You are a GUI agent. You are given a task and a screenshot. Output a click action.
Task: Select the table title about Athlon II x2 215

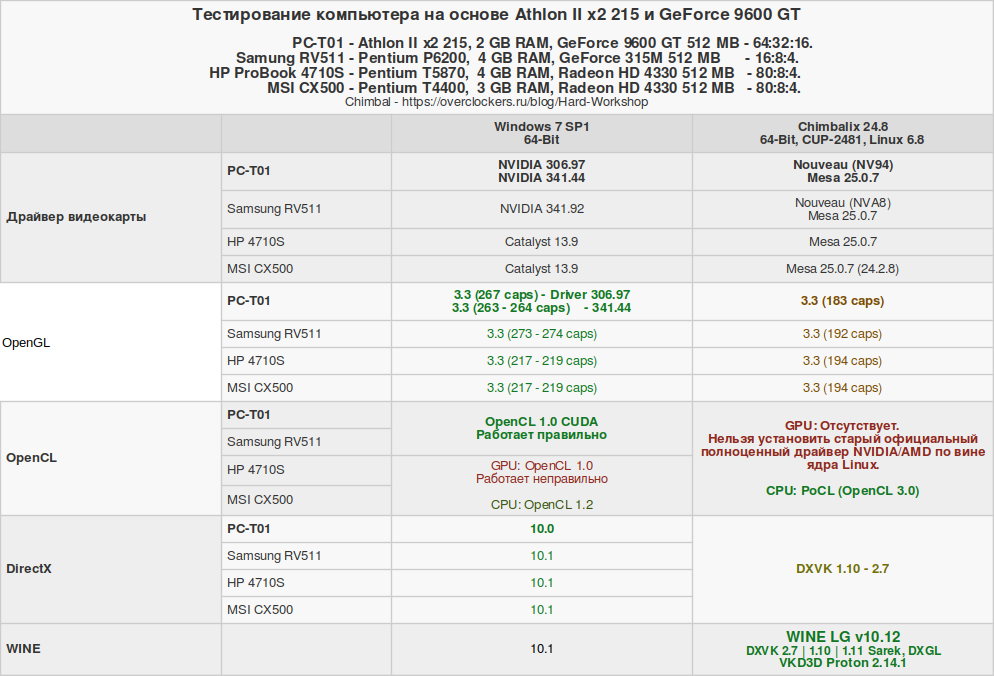(x=496, y=15)
